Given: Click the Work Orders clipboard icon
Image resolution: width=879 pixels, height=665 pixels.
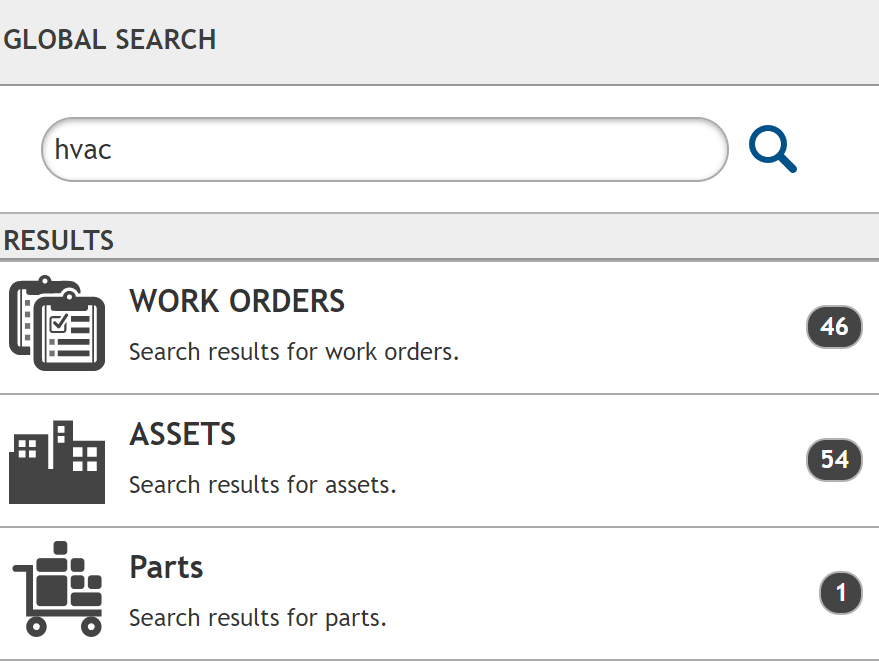Looking at the screenshot, I should pyautogui.click(x=57, y=323).
